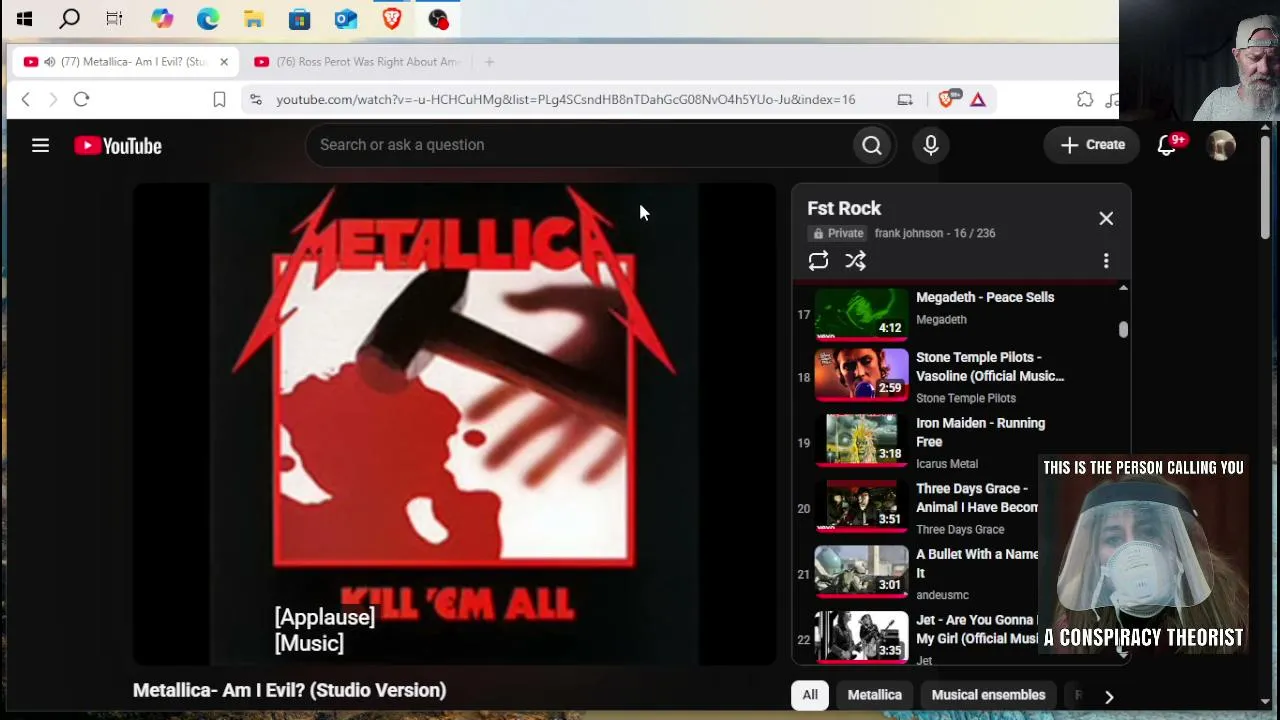Go to the YouTube home logo
This screenshot has height=720, width=1280.
coord(118,146)
